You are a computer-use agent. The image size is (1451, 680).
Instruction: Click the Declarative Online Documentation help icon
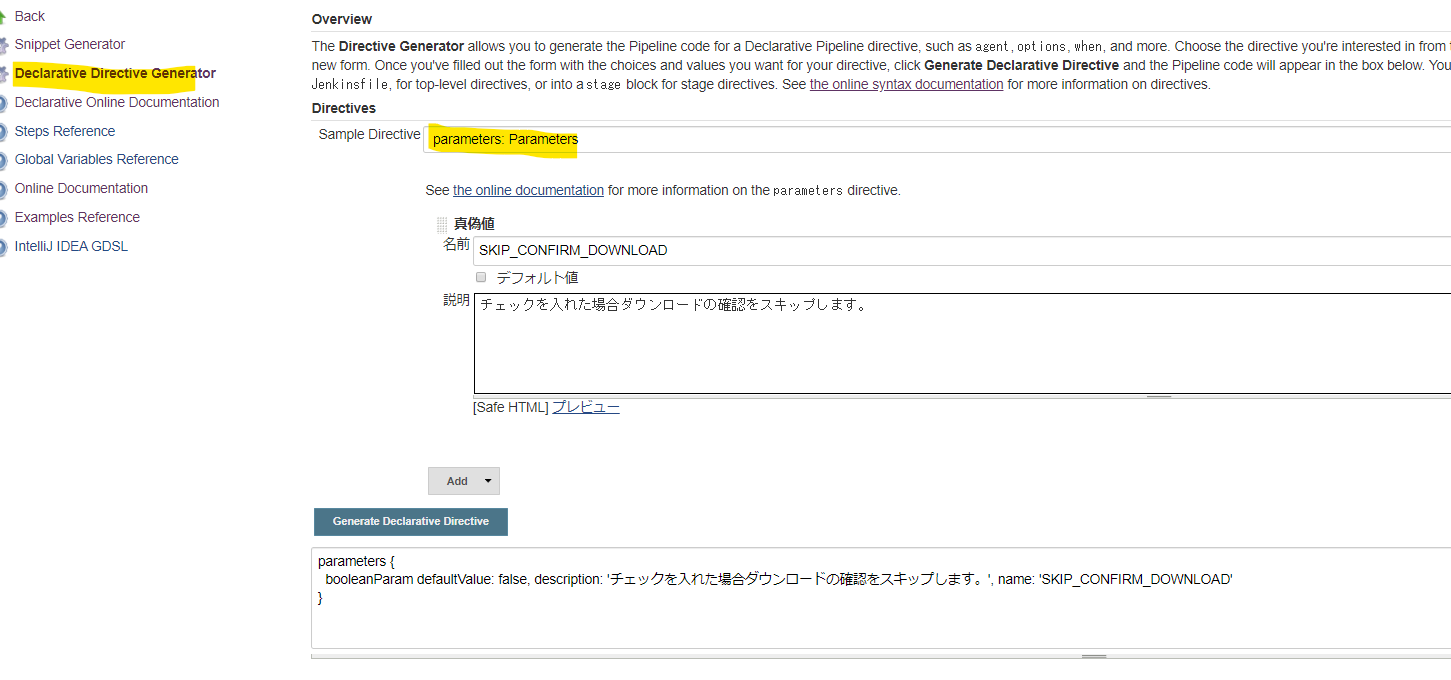[4, 103]
